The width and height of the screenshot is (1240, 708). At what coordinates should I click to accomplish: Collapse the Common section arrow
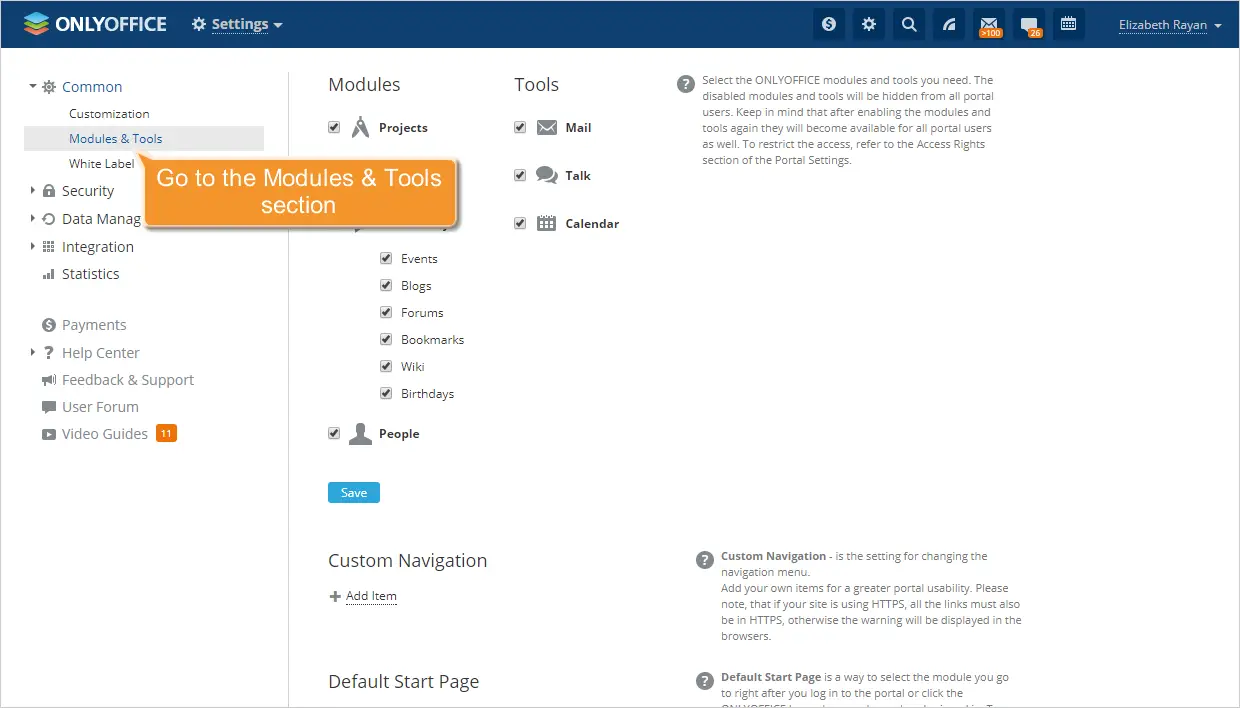click(33, 86)
